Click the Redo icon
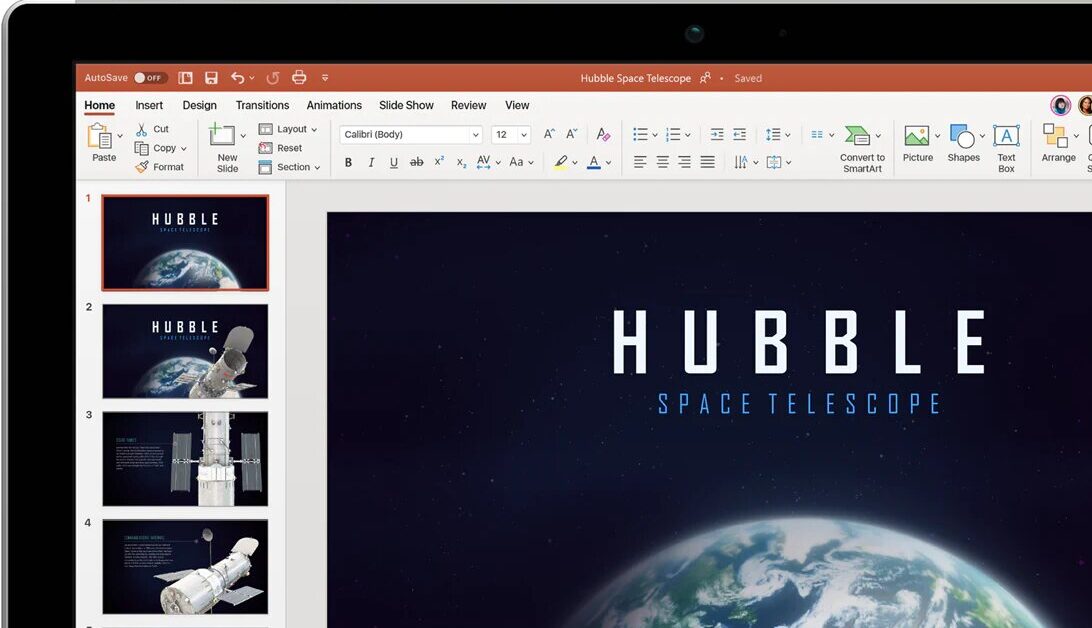This screenshot has height=628, width=1092. [272, 78]
